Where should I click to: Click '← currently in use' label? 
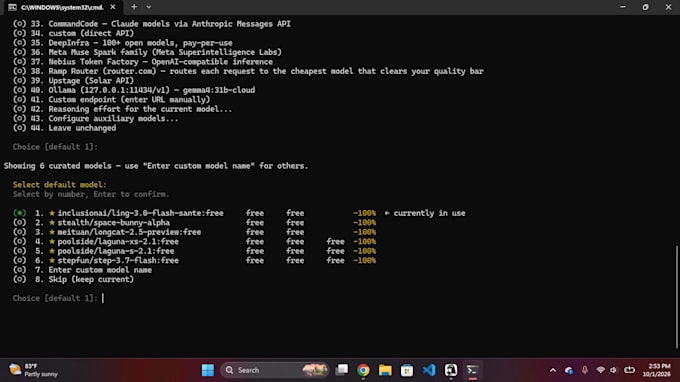point(425,213)
